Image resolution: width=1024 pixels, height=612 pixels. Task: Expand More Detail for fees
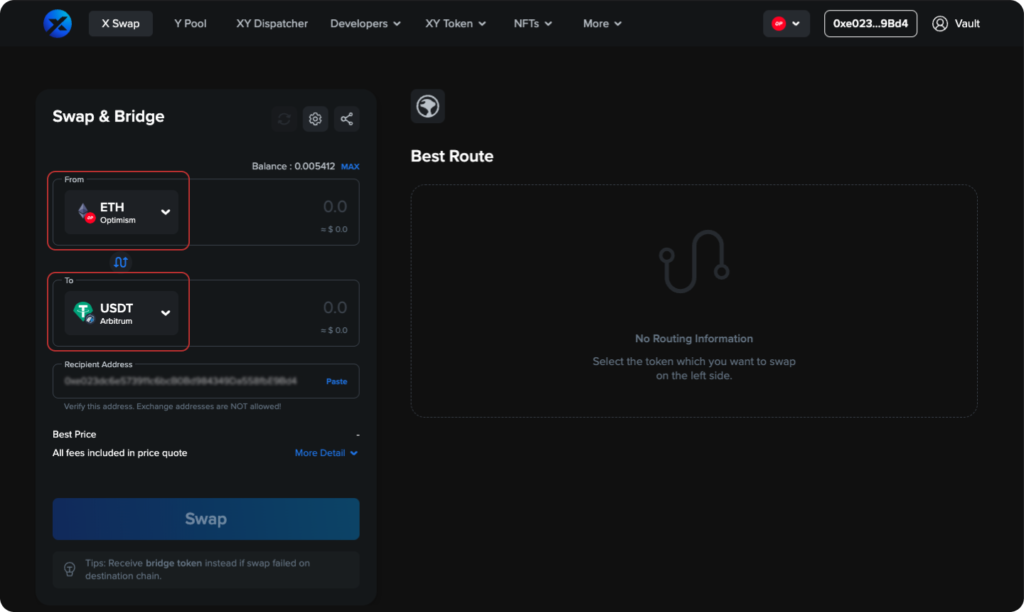point(326,453)
